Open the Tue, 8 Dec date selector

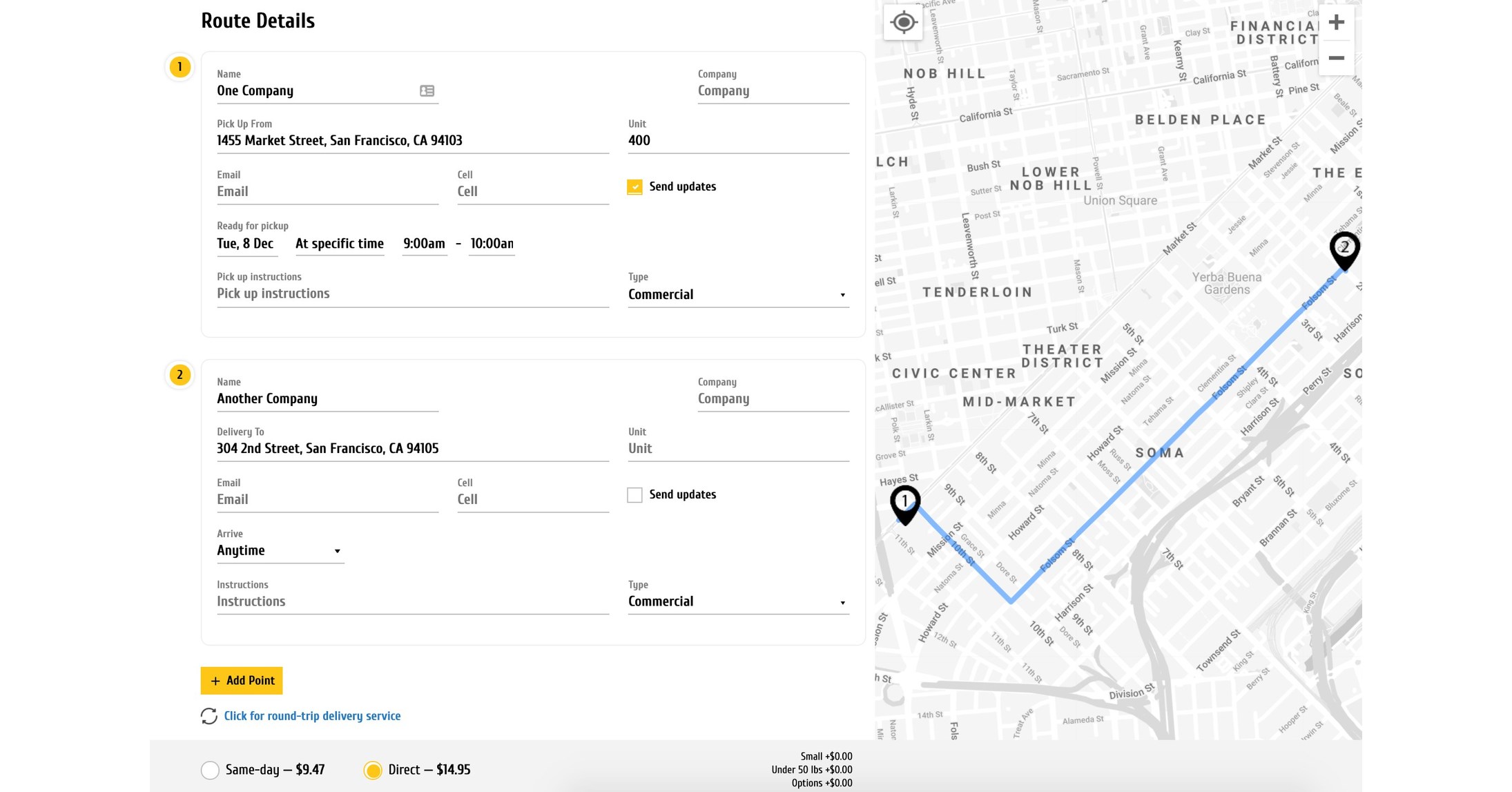click(x=246, y=243)
